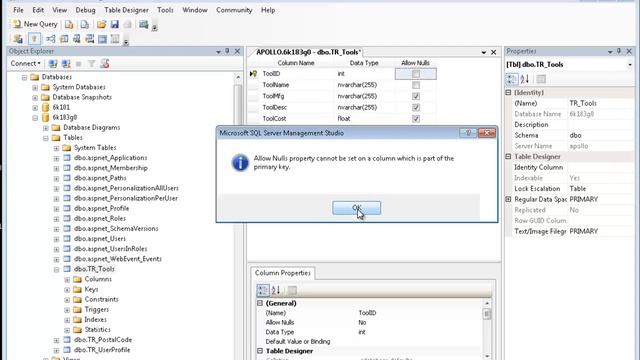The image size is (640, 360).
Task: Click the help question mark button in dialog title
Action: point(468,133)
